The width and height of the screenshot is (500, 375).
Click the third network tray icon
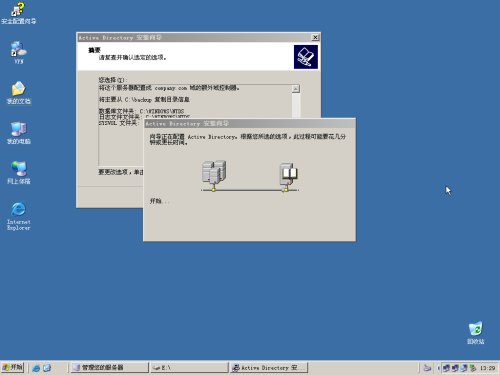click(464, 368)
